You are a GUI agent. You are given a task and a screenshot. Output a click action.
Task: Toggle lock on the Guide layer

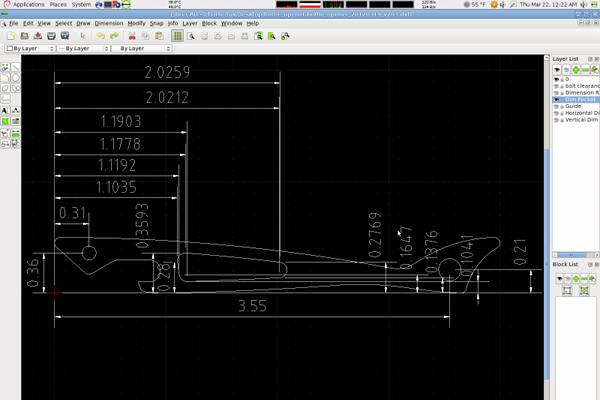click(562, 106)
